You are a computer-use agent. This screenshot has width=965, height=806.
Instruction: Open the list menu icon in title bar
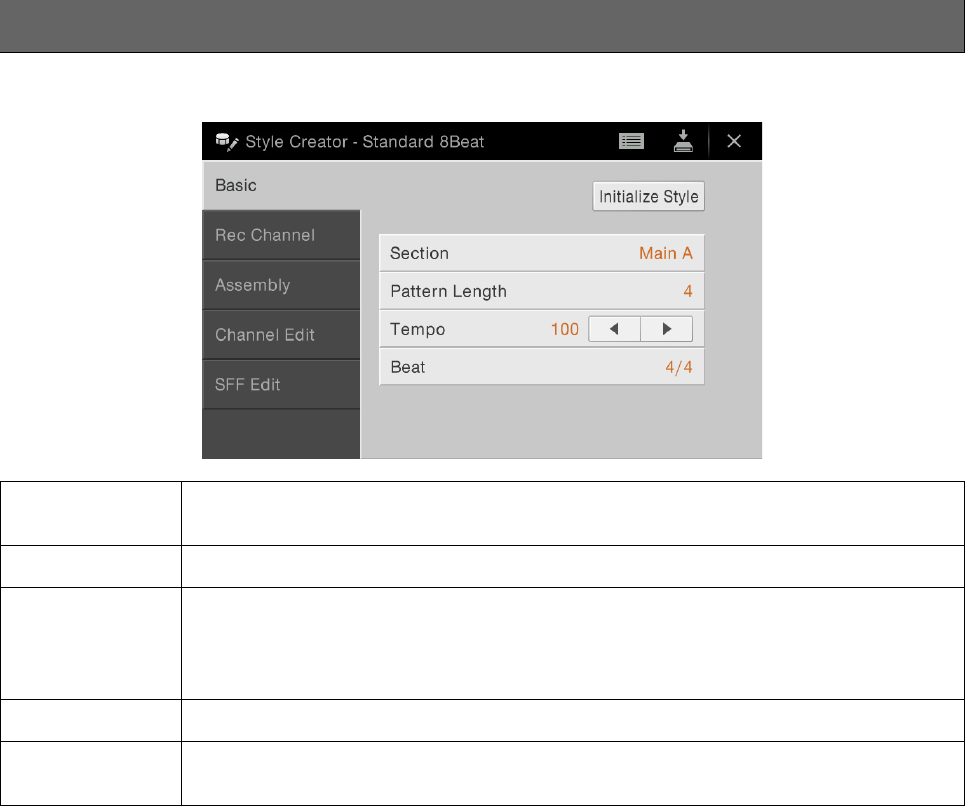coord(631,142)
